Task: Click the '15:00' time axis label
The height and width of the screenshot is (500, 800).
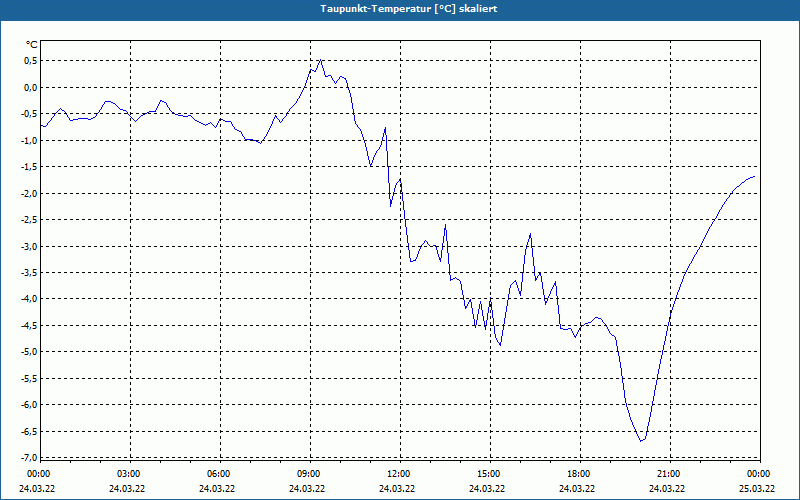Action: pyautogui.click(x=488, y=474)
